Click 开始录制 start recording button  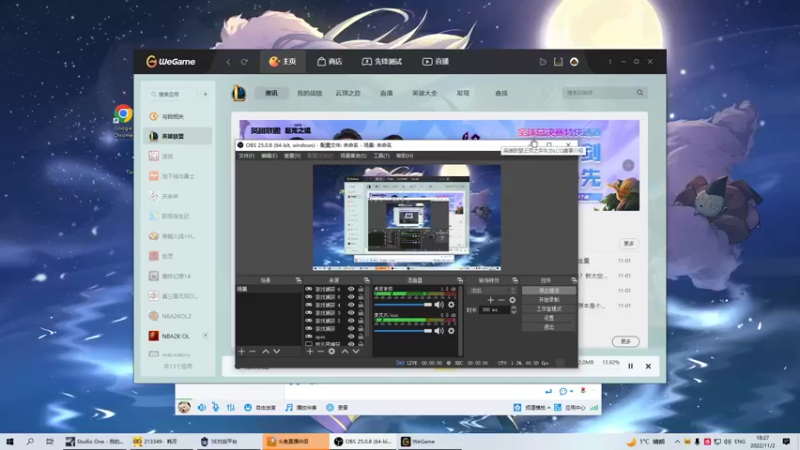click(549, 299)
